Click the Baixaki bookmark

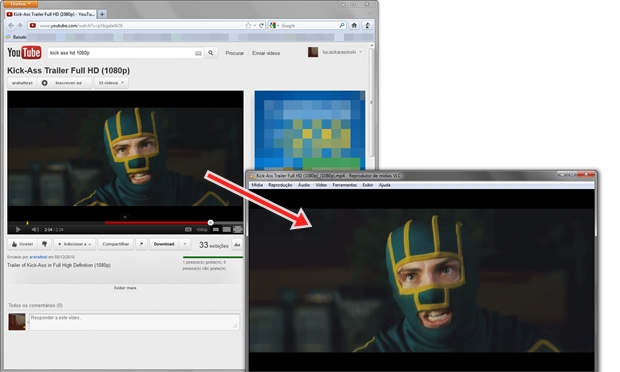pyautogui.click(x=17, y=37)
